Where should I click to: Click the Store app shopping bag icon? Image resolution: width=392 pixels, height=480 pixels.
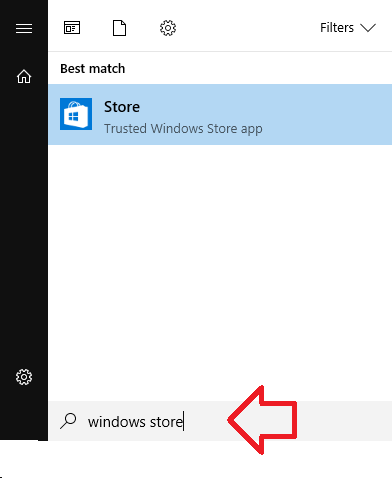(x=76, y=114)
